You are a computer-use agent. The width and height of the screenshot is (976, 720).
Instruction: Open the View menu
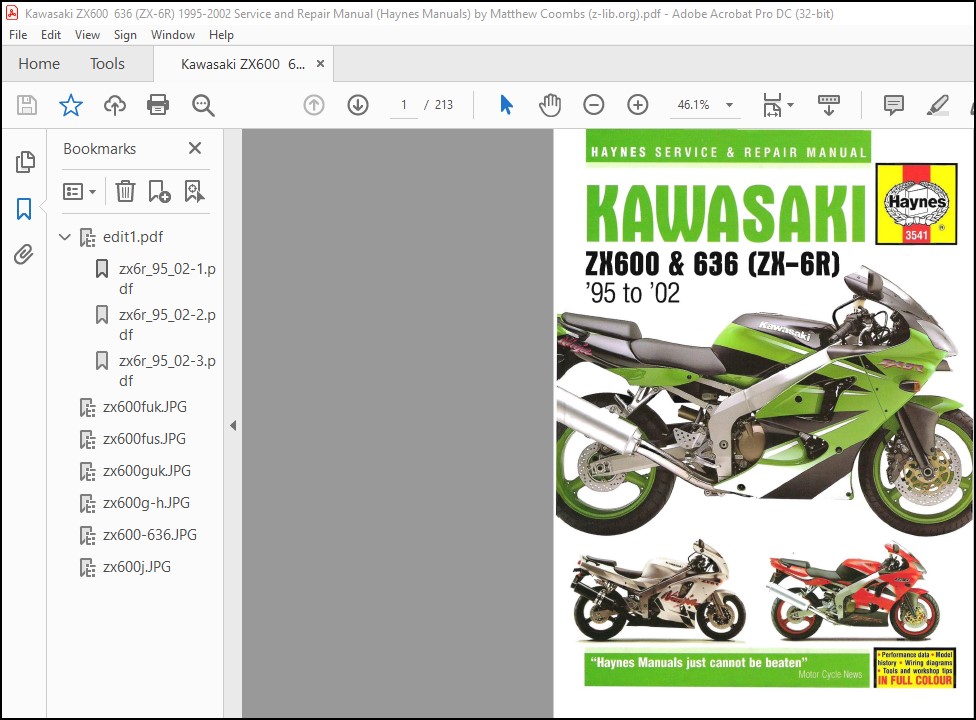tap(87, 35)
